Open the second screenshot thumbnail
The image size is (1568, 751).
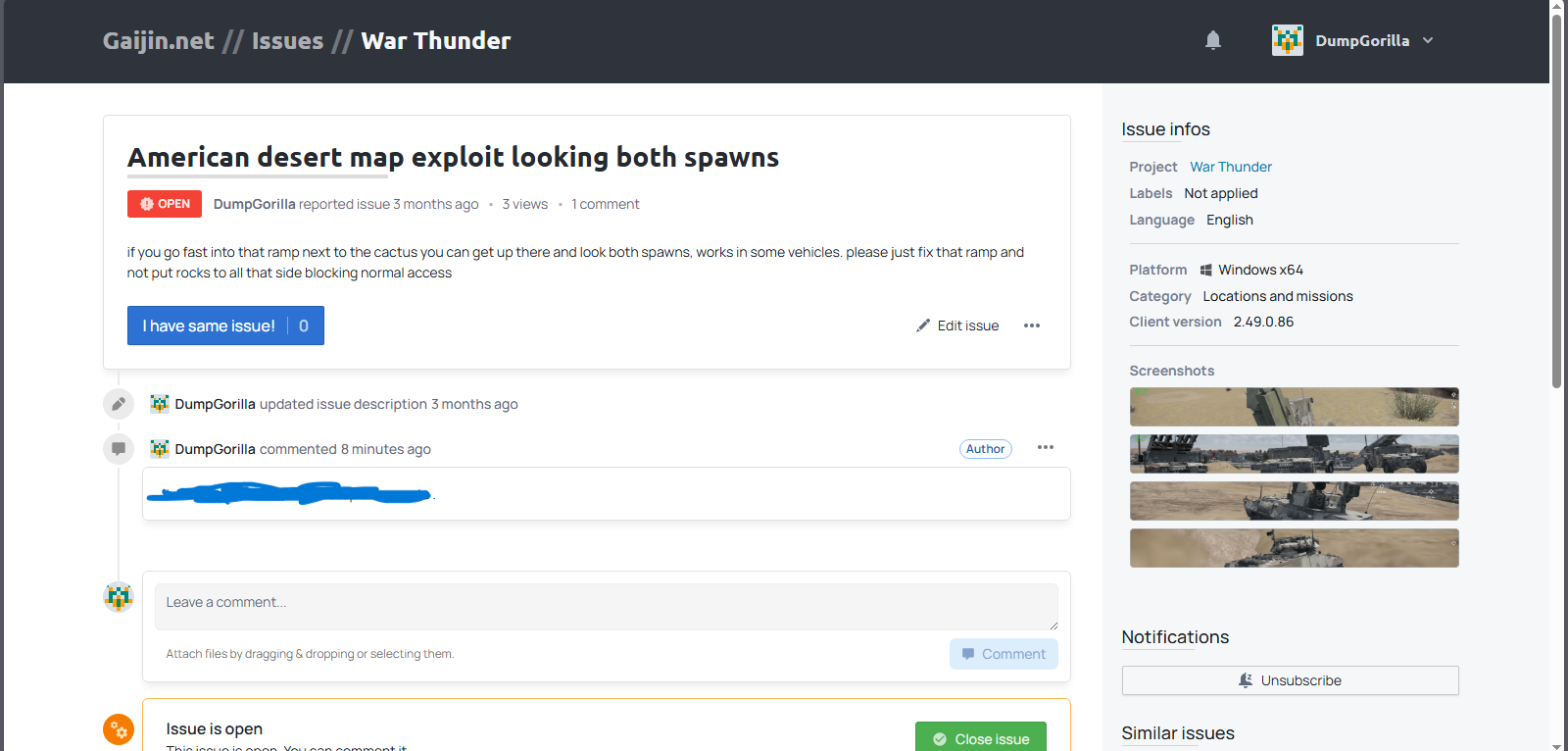pyautogui.click(x=1294, y=454)
